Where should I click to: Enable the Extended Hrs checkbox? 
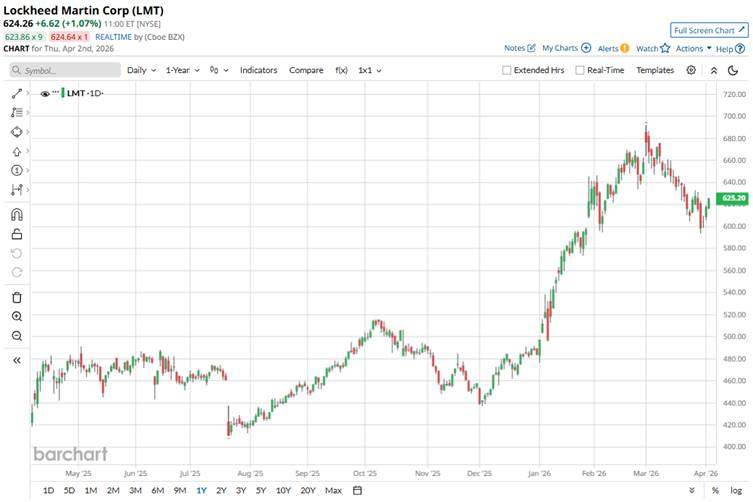click(x=507, y=70)
